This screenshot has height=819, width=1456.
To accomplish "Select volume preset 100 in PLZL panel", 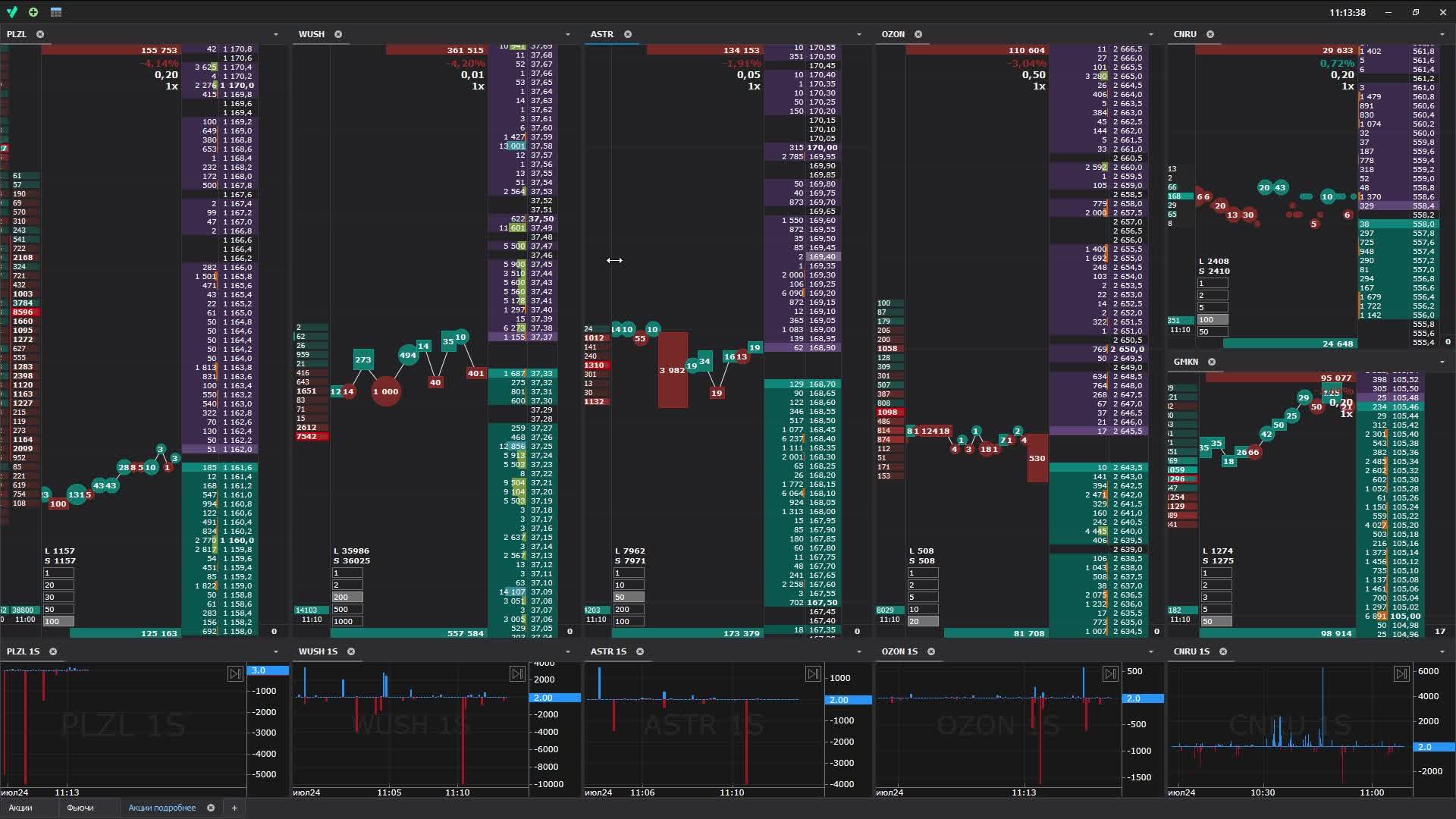I will (58, 621).
